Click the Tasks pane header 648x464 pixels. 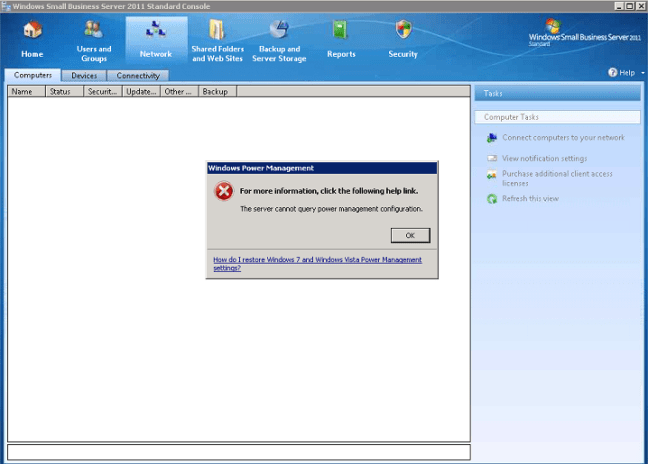click(557, 93)
